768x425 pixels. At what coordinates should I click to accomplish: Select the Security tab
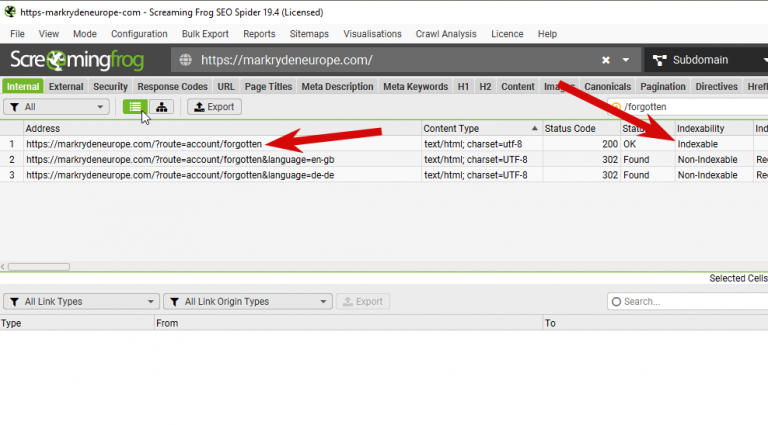pyautogui.click(x=110, y=87)
